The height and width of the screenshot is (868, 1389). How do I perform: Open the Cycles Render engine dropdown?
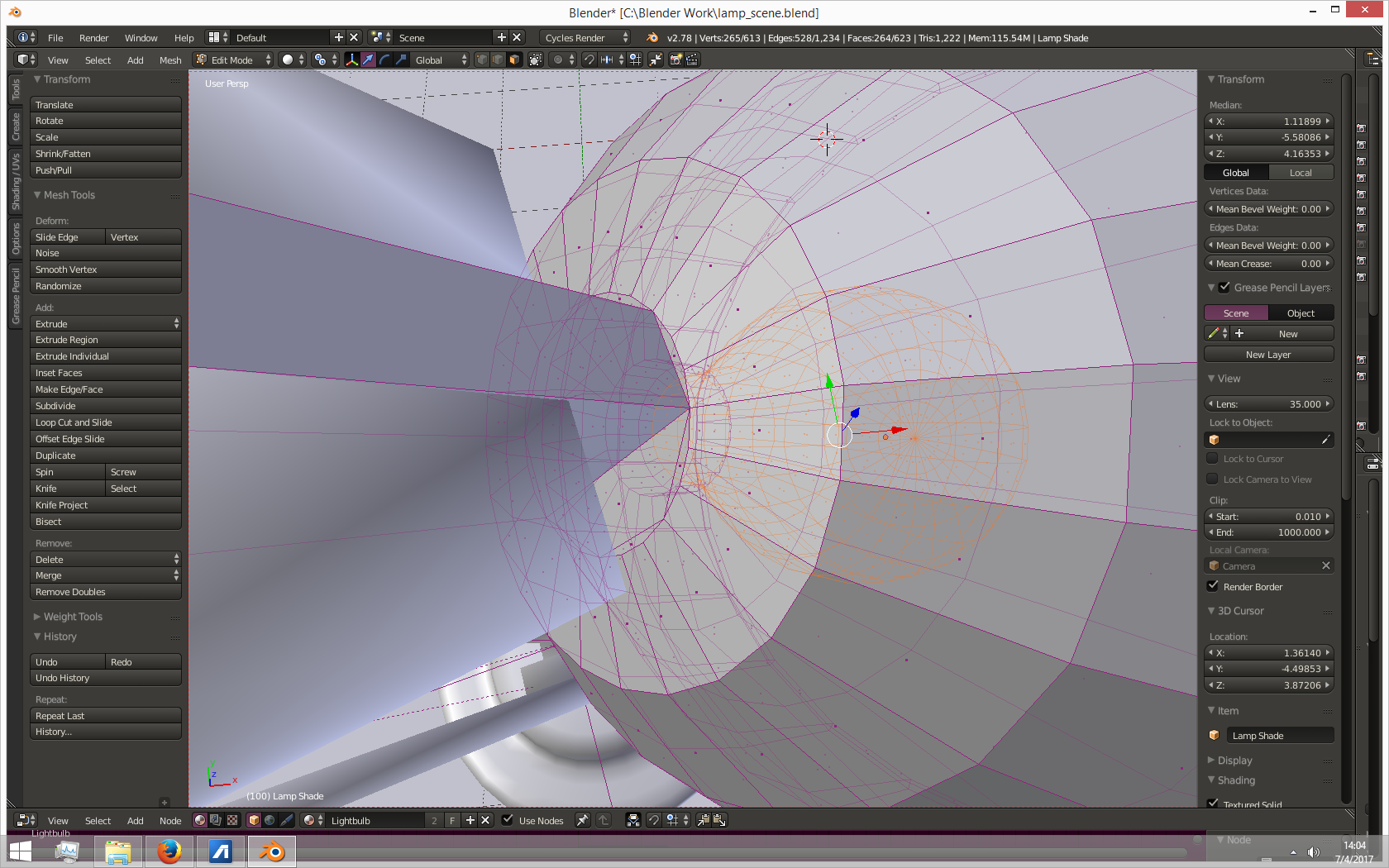[x=585, y=38]
